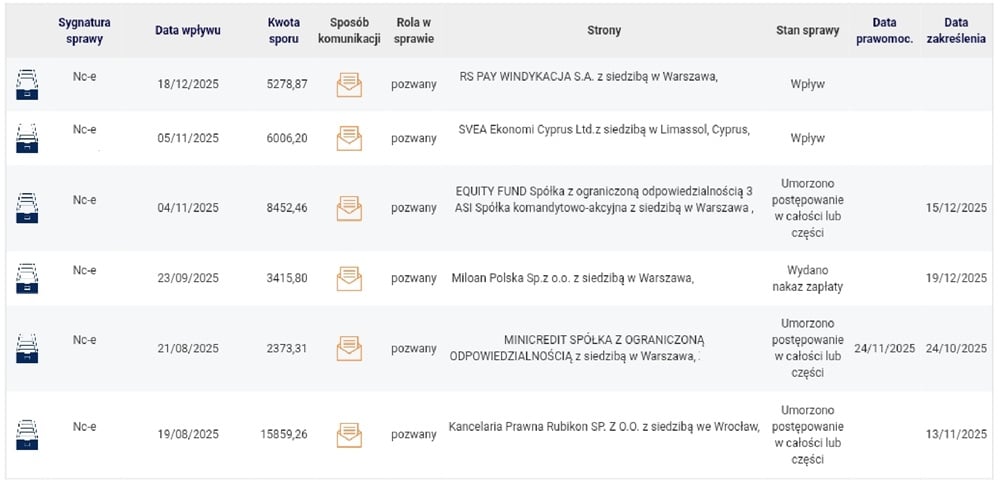Click envelope icon in EQUITY FUND row
The width and height of the screenshot is (1000, 484).
349,208
